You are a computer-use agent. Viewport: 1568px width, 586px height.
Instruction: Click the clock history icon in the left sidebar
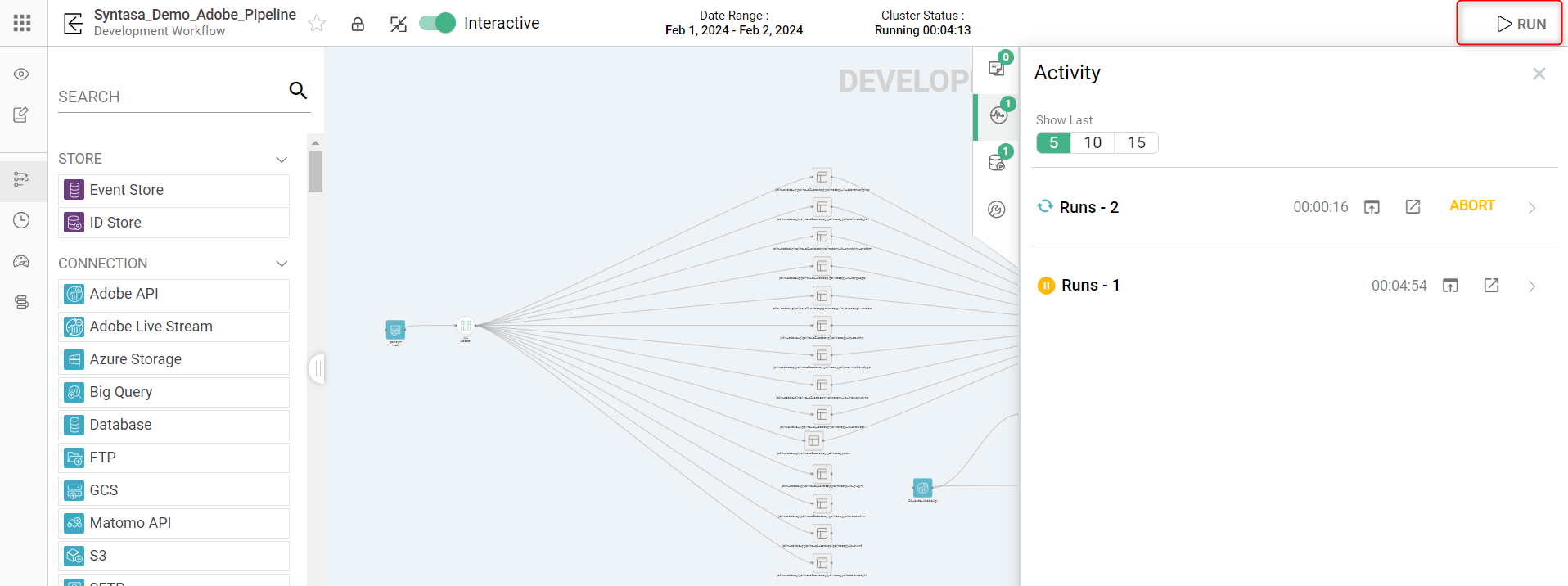(21, 220)
